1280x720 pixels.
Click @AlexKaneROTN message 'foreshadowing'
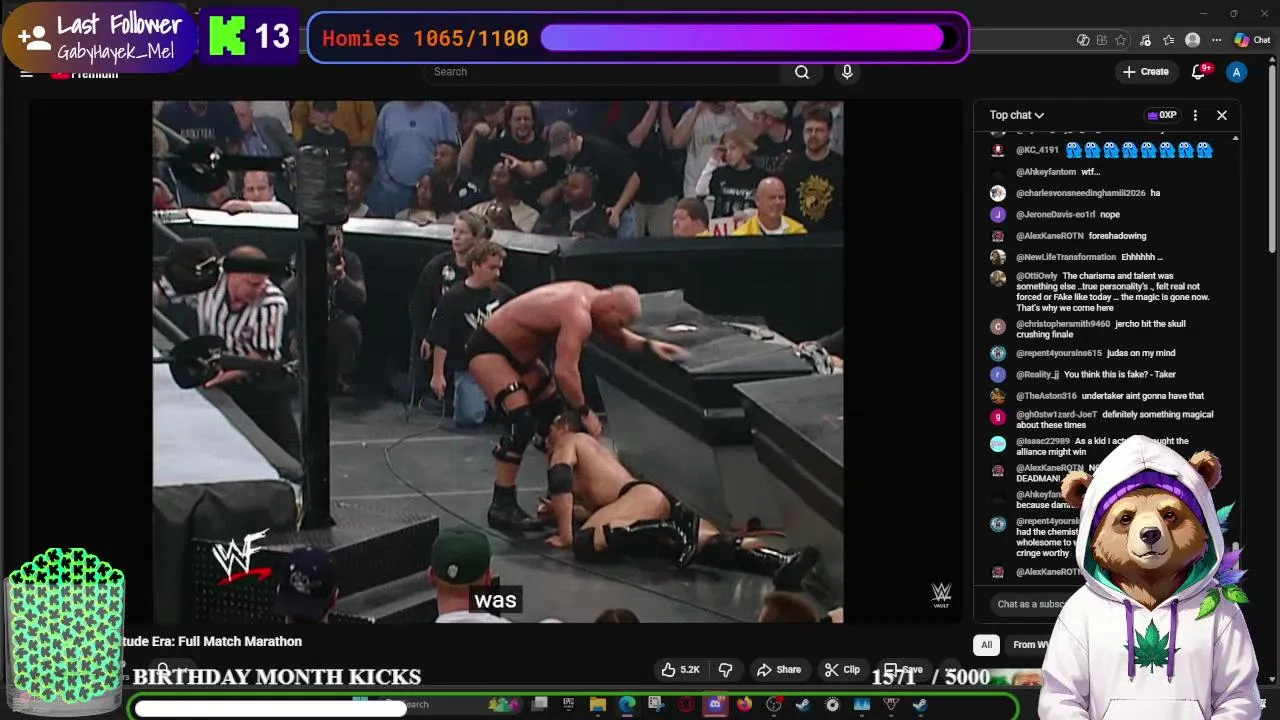tap(1117, 236)
